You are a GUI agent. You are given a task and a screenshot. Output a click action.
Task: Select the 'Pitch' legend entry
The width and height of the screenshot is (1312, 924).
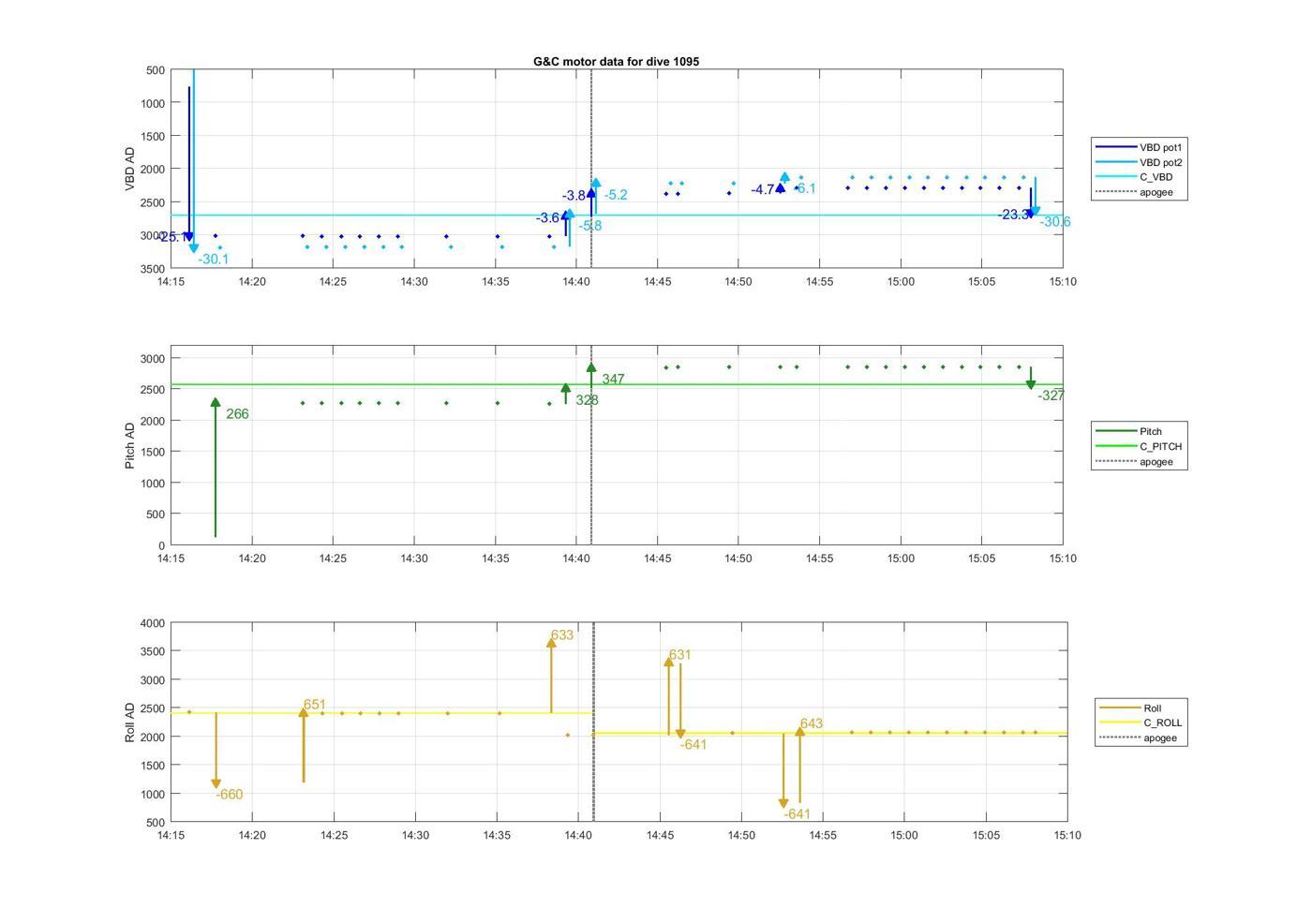1130,431
